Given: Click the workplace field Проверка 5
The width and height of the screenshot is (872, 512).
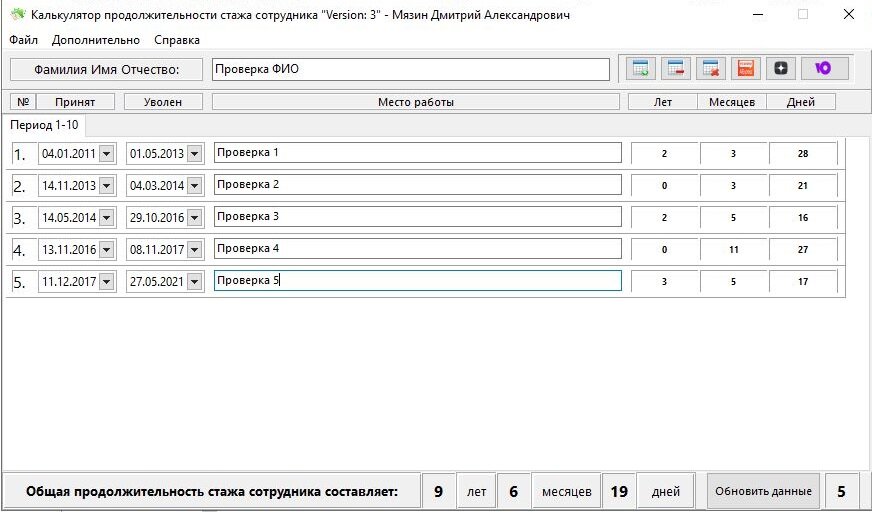Looking at the screenshot, I should pyautogui.click(x=418, y=281).
